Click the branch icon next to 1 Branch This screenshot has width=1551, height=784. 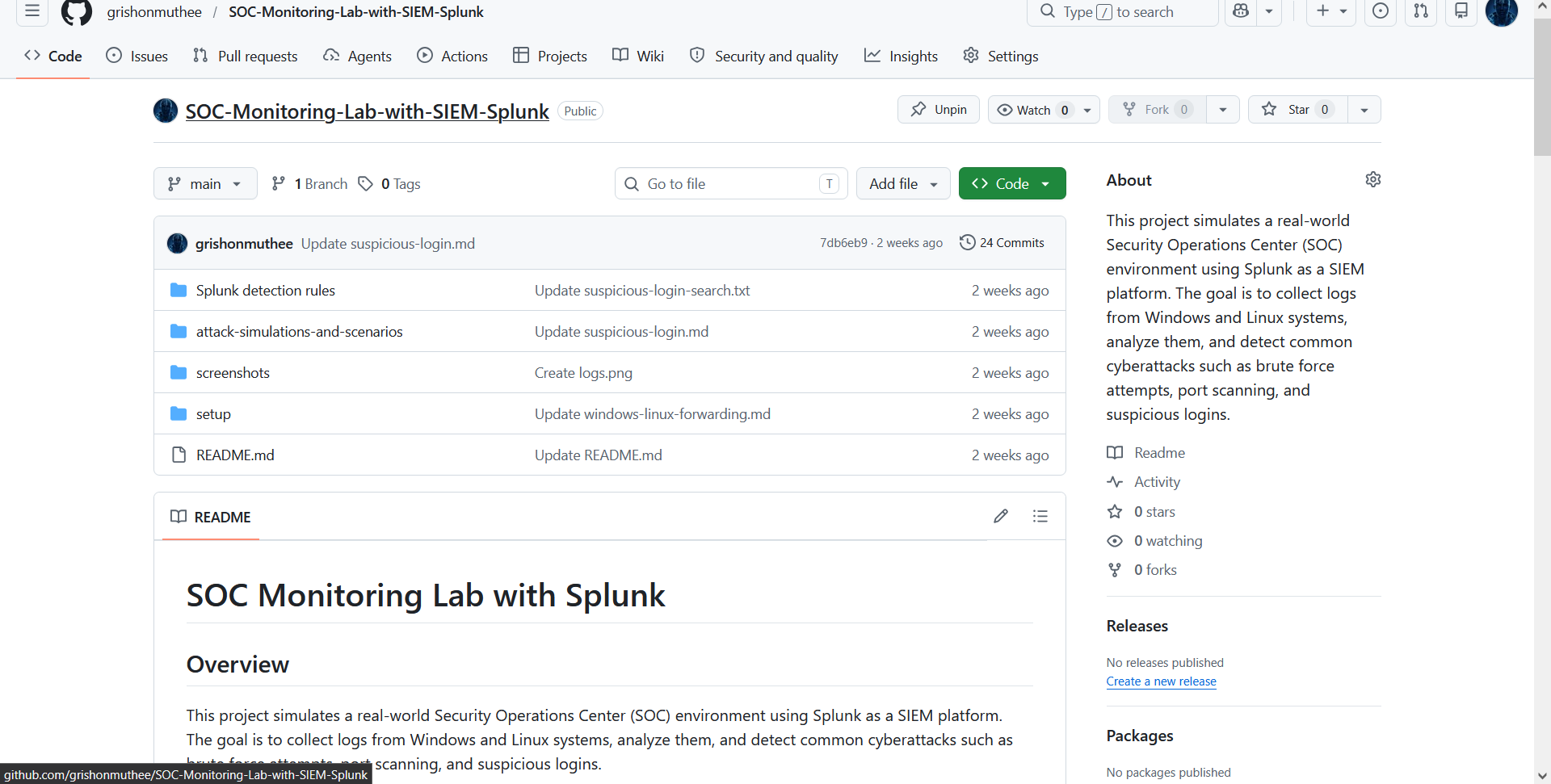(x=279, y=183)
